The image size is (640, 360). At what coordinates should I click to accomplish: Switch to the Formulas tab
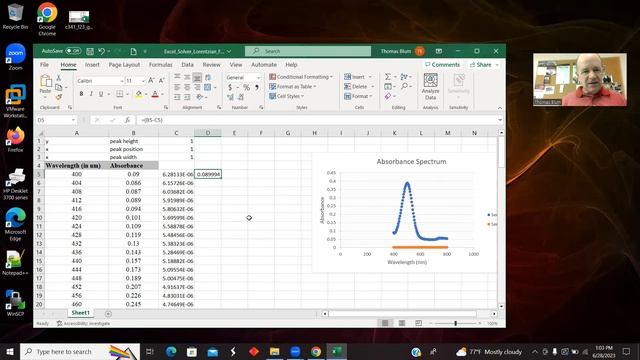coord(160,64)
